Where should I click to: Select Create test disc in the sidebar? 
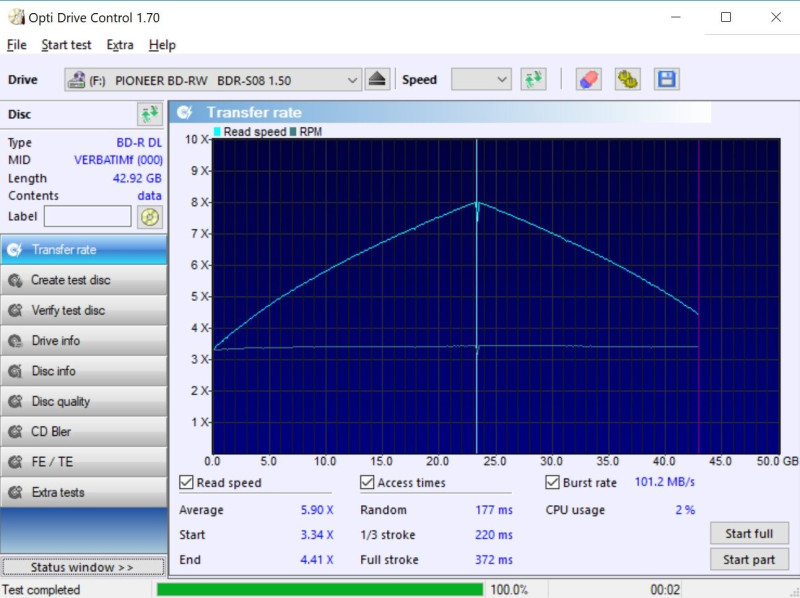pos(84,280)
